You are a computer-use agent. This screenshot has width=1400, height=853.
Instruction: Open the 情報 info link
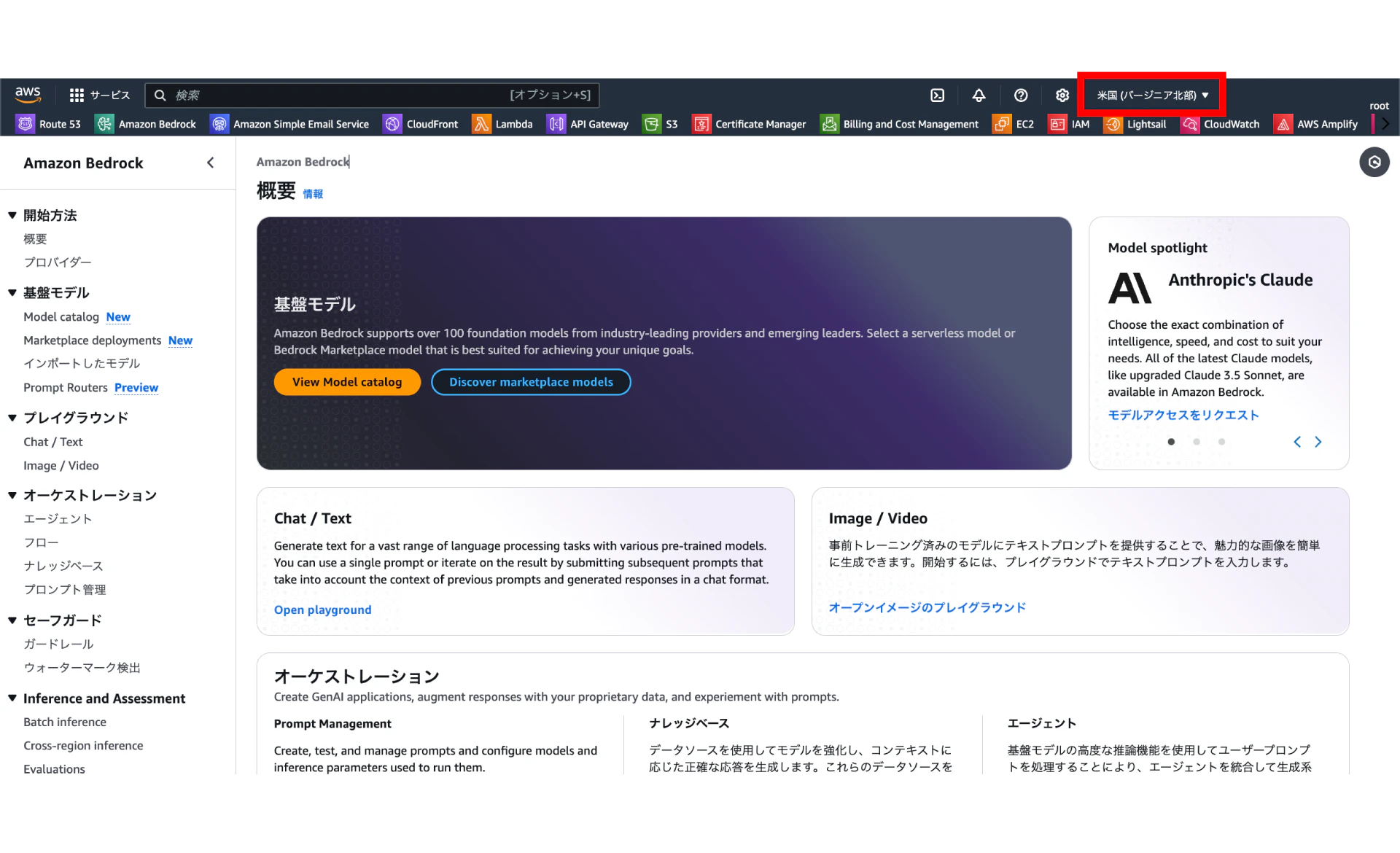[x=313, y=194]
